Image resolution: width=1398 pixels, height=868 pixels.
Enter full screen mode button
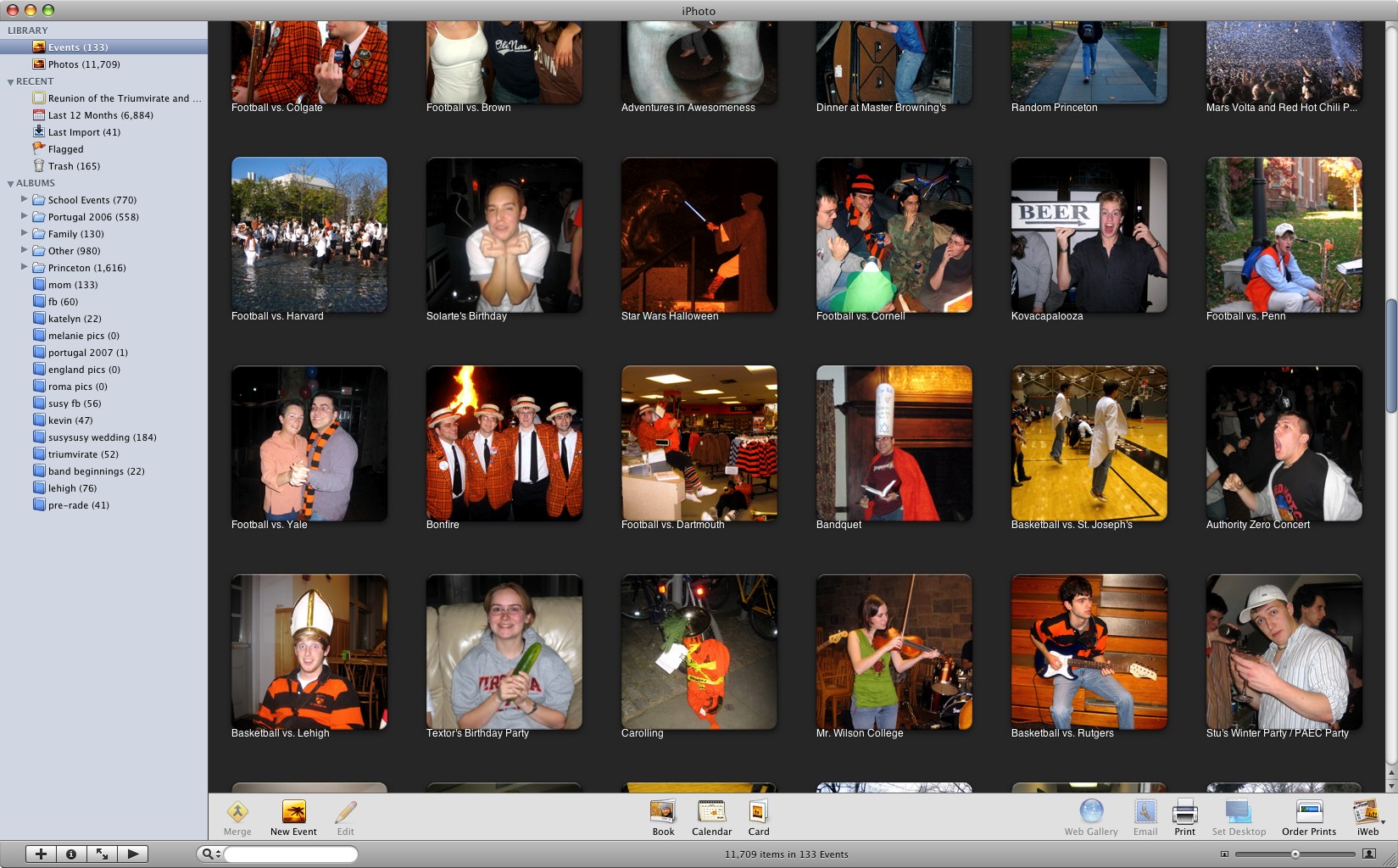pos(102,854)
